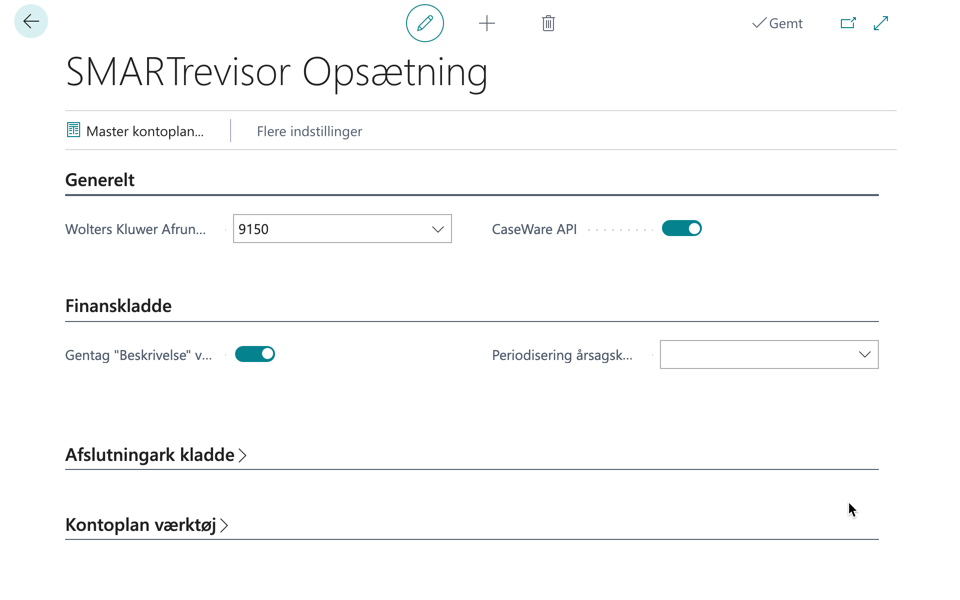
Task: Open the Wolters Kluwer dropdown arrow
Action: coord(437,229)
